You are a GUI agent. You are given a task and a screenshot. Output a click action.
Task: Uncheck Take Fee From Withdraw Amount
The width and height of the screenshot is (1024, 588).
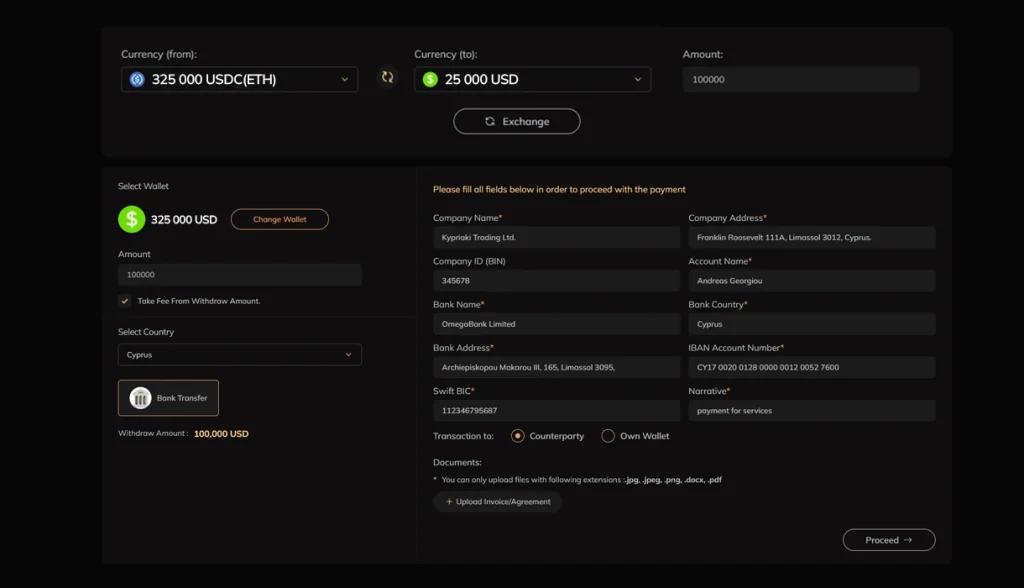[x=125, y=301]
